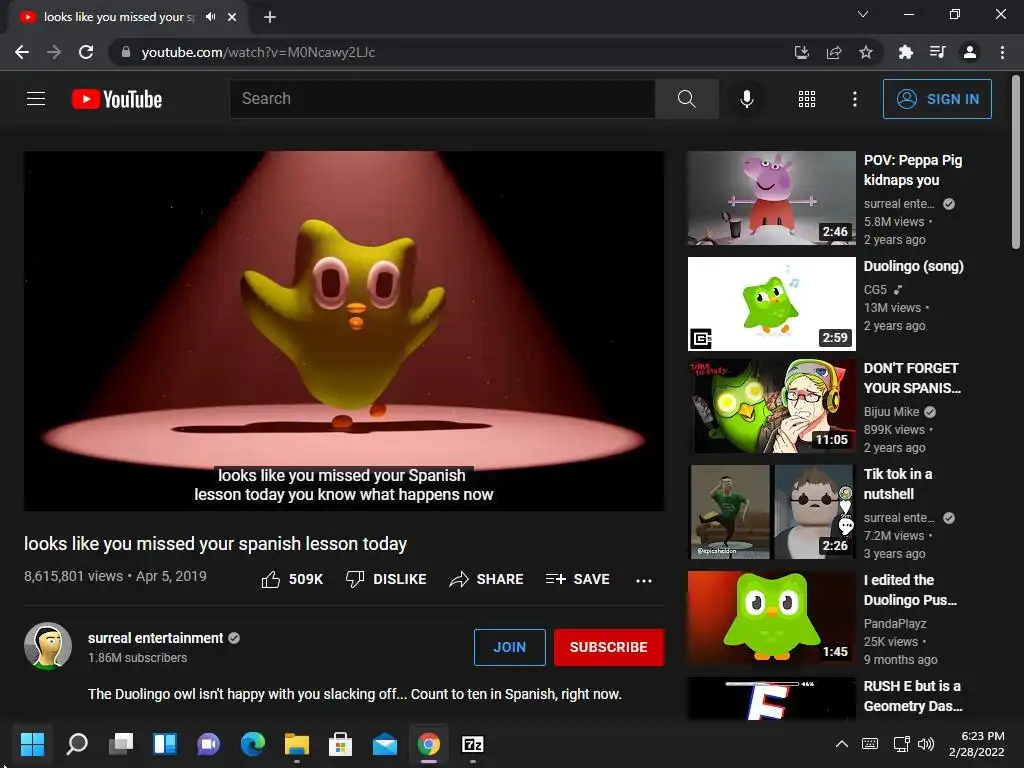1024x768 pixels.
Task: Open Widgets from taskbar
Action: coord(165,744)
